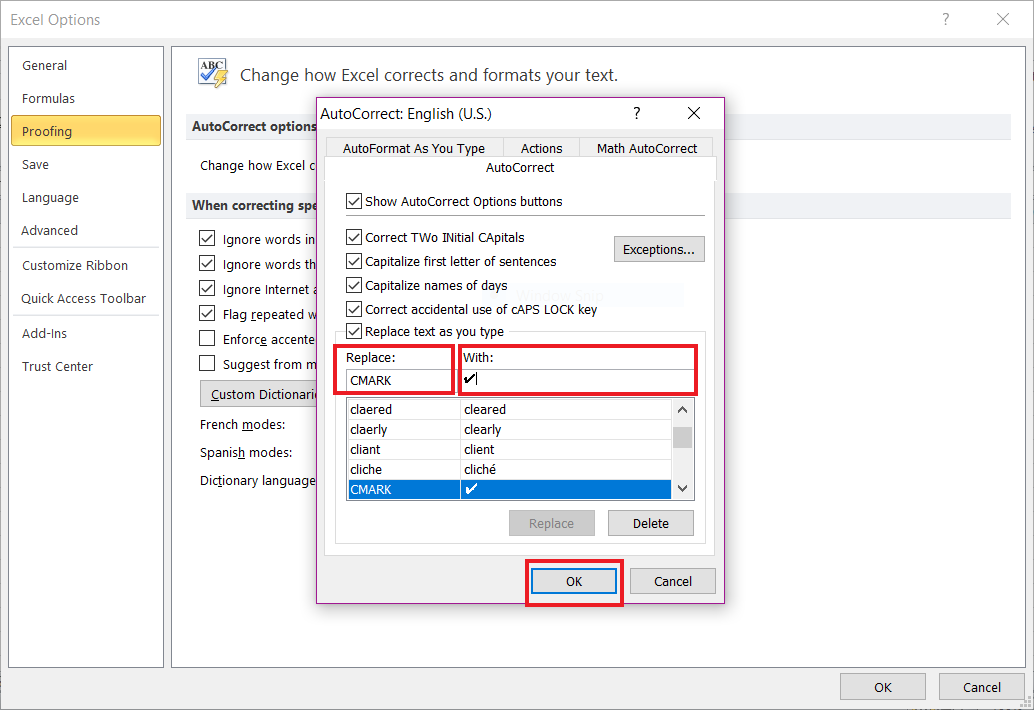1034x710 pixels.
Task: Click the Replace button in AutoCorrect
Action: (x=551, y=523)
